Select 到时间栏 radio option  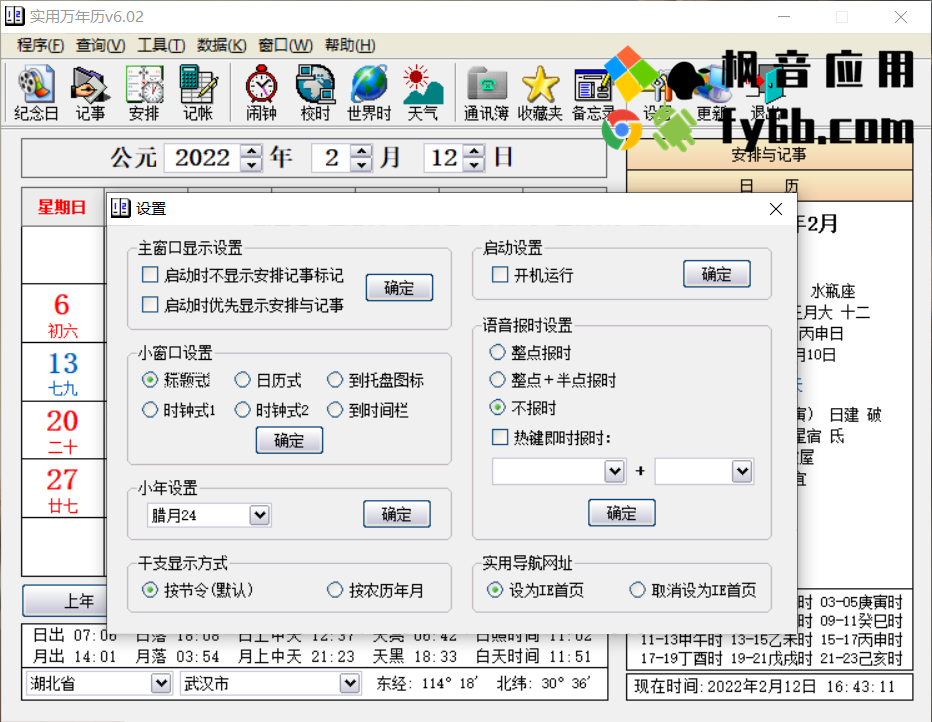335,409
